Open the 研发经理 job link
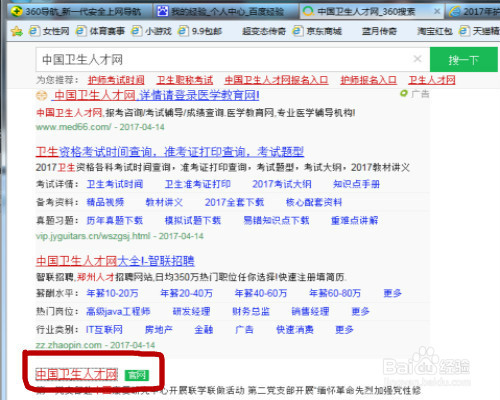Image resolution: width=500 pixels, height=400 pixels. [191, 311]
